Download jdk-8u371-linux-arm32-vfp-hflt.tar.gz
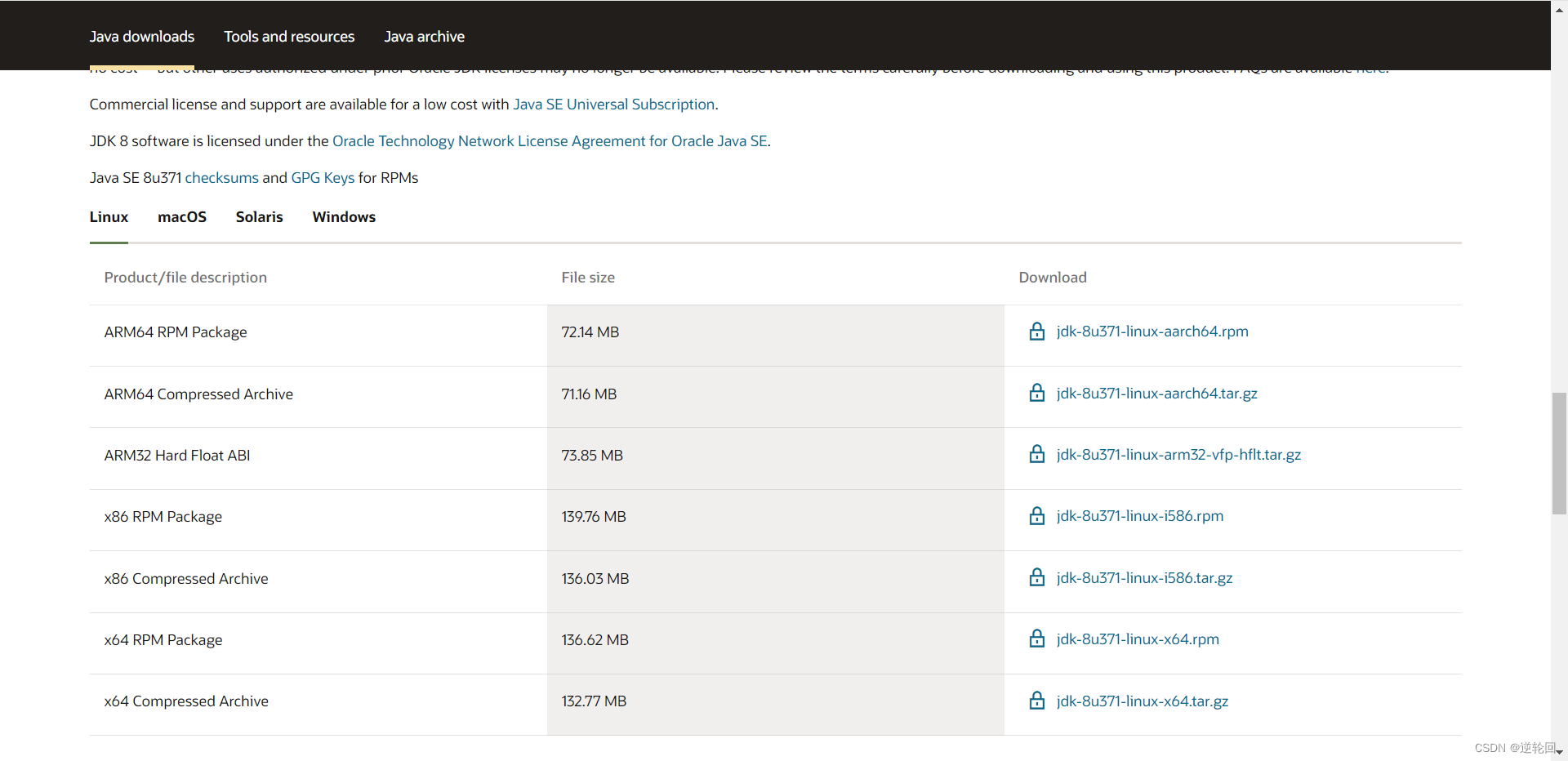Viewport: 1568px width, 761px height. 1178,455
